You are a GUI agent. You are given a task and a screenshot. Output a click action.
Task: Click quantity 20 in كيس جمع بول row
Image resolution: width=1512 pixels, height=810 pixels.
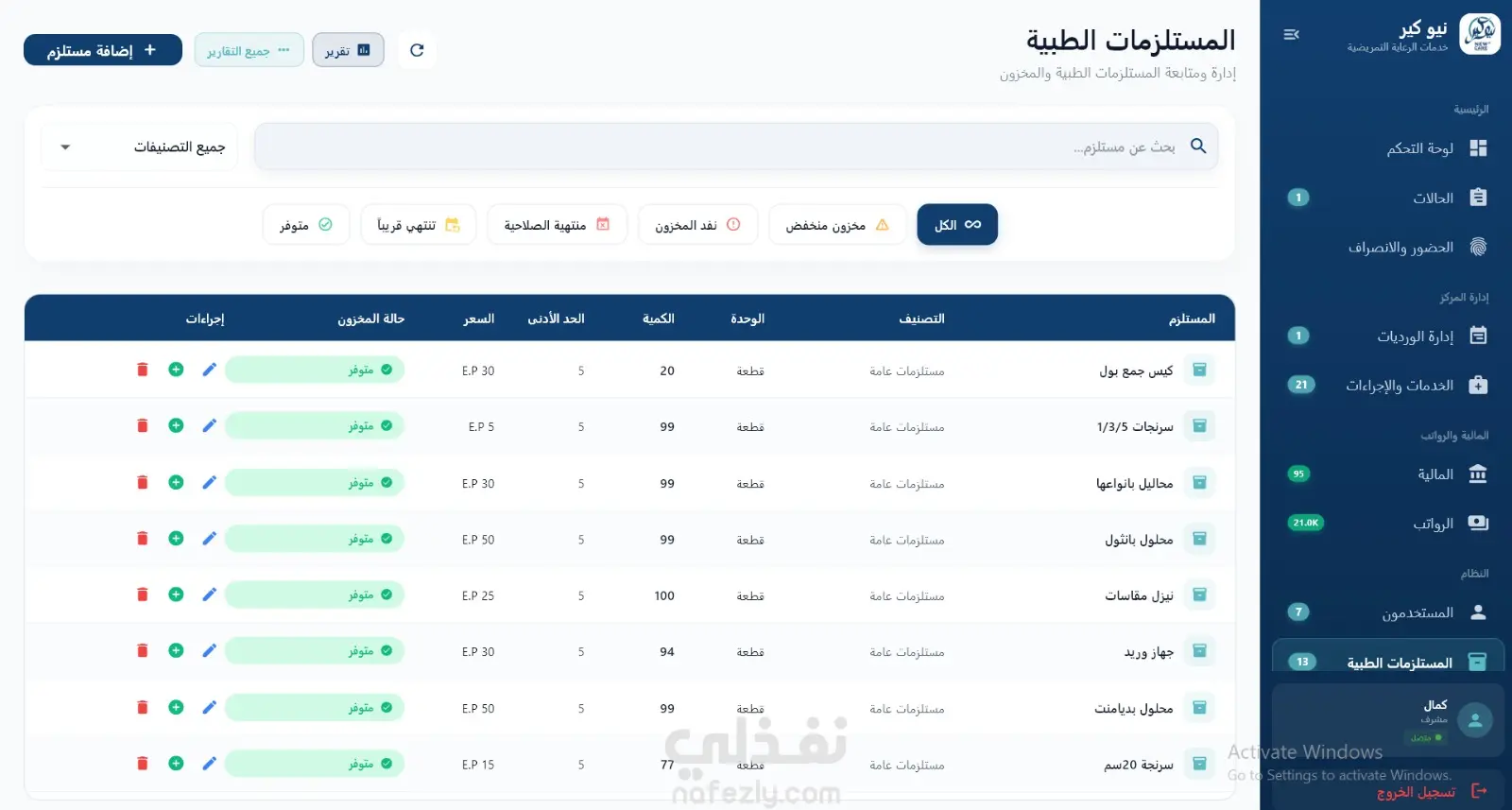pyautogui.click(x=667, y=371)
